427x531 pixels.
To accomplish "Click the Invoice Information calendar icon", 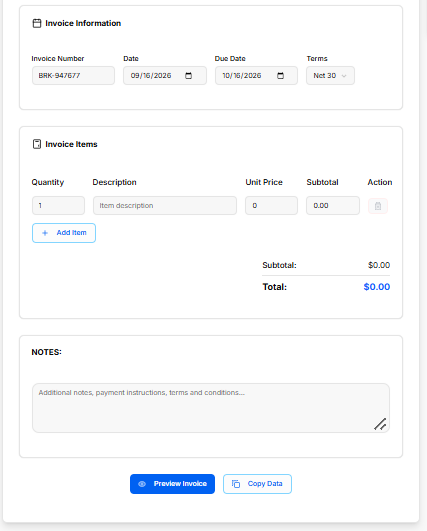I will [37, 23].
